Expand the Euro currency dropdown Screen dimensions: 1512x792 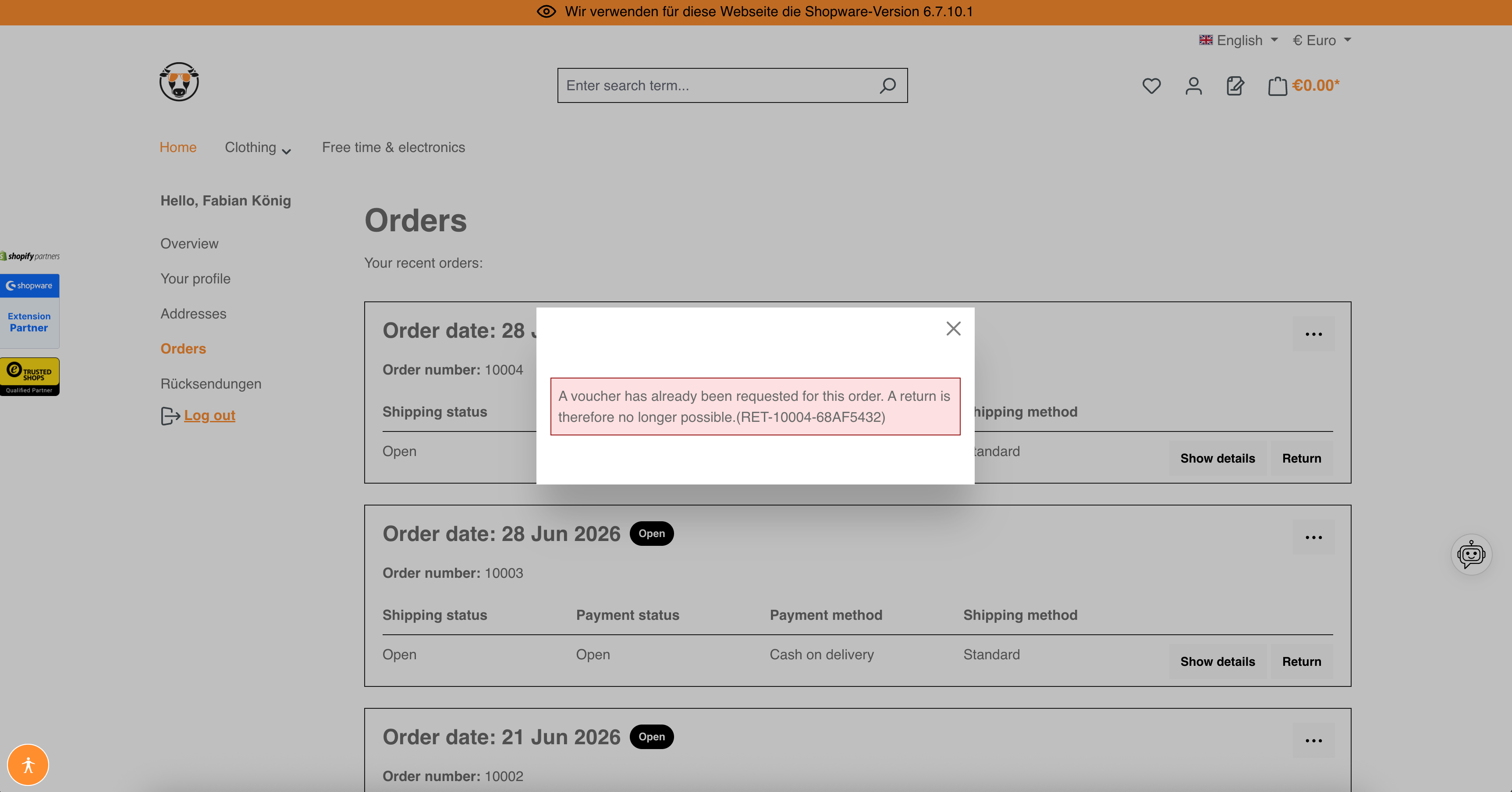(x=1321, y=40)
